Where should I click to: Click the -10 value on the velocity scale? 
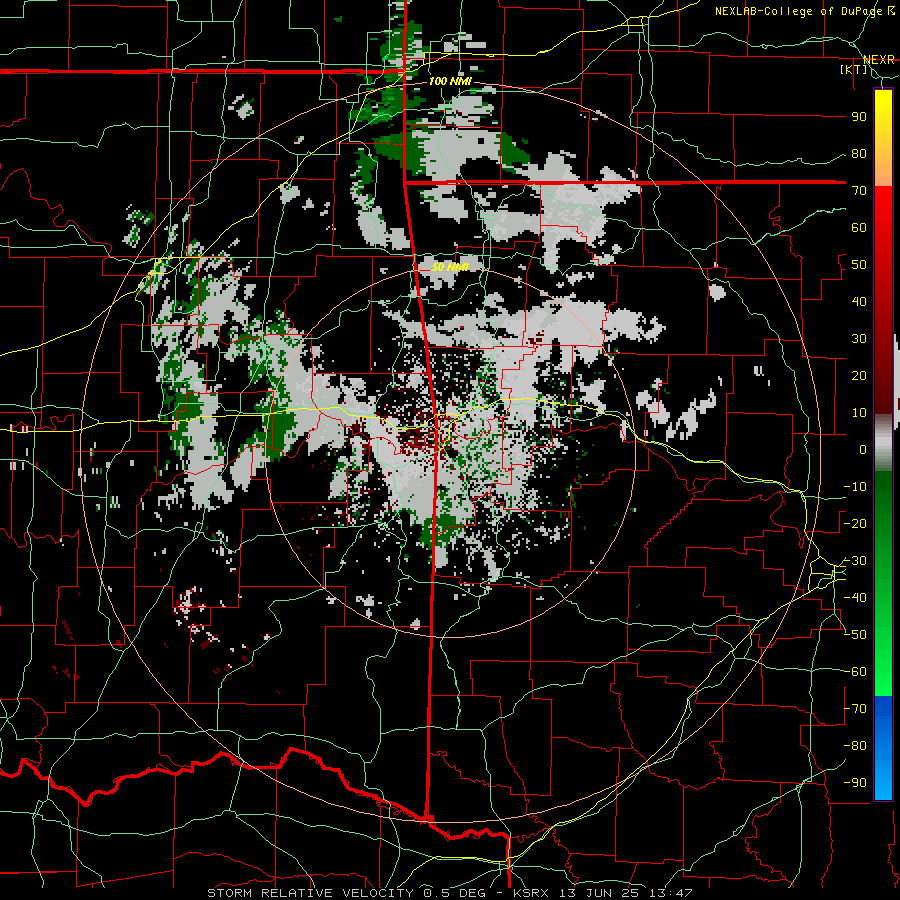(855, 487)
